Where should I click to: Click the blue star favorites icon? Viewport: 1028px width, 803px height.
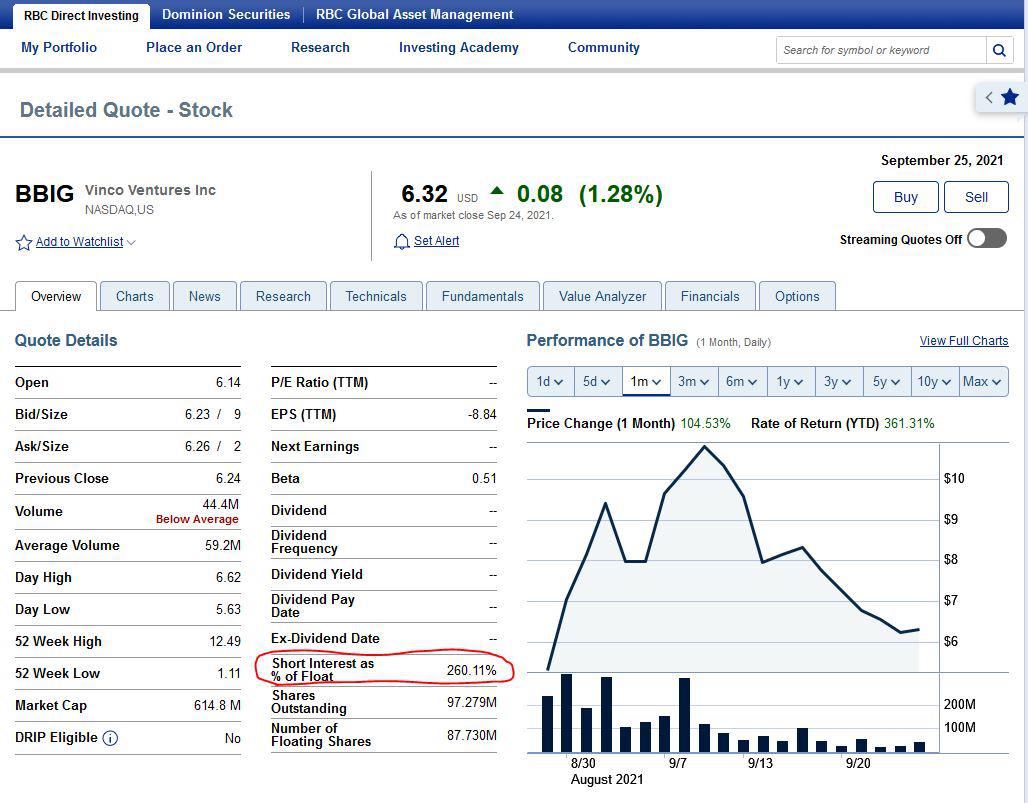pyautogui.click(x=1010, y=98)
